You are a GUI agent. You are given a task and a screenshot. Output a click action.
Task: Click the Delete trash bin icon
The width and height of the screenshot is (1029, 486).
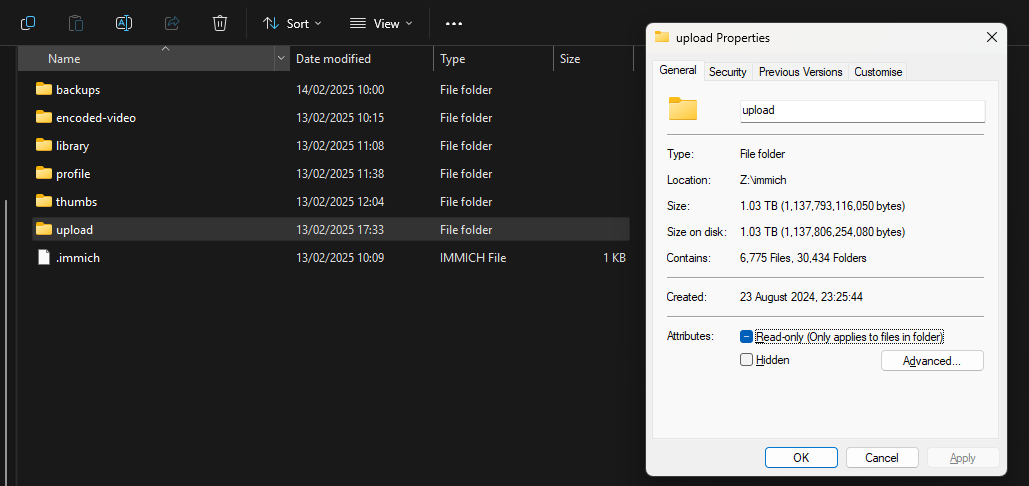coord(220,22)
